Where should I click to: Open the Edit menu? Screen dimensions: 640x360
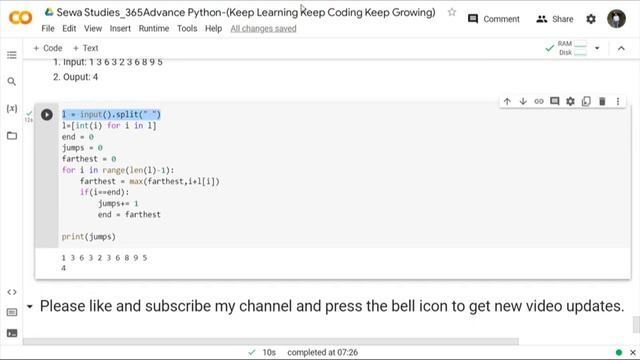69,29
